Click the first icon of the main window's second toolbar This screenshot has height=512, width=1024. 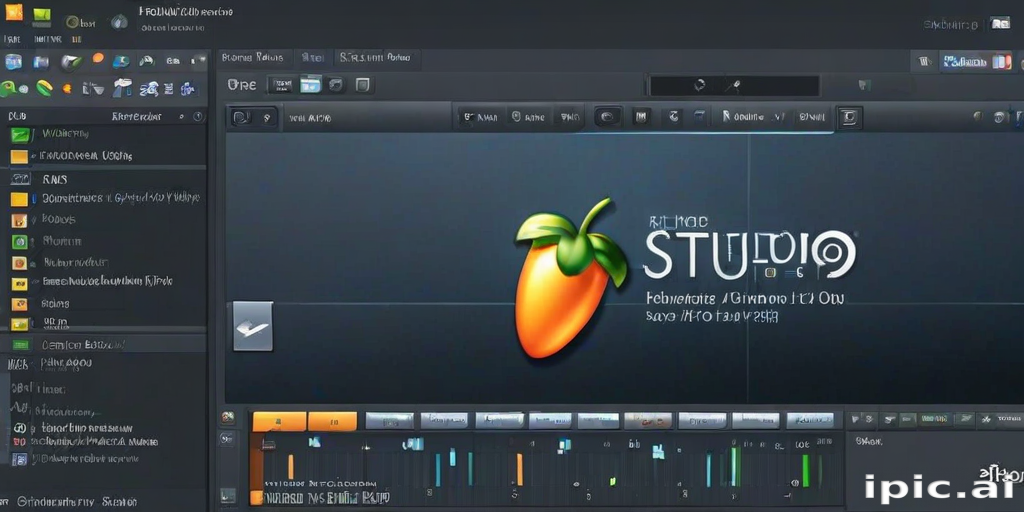(240, 118)
